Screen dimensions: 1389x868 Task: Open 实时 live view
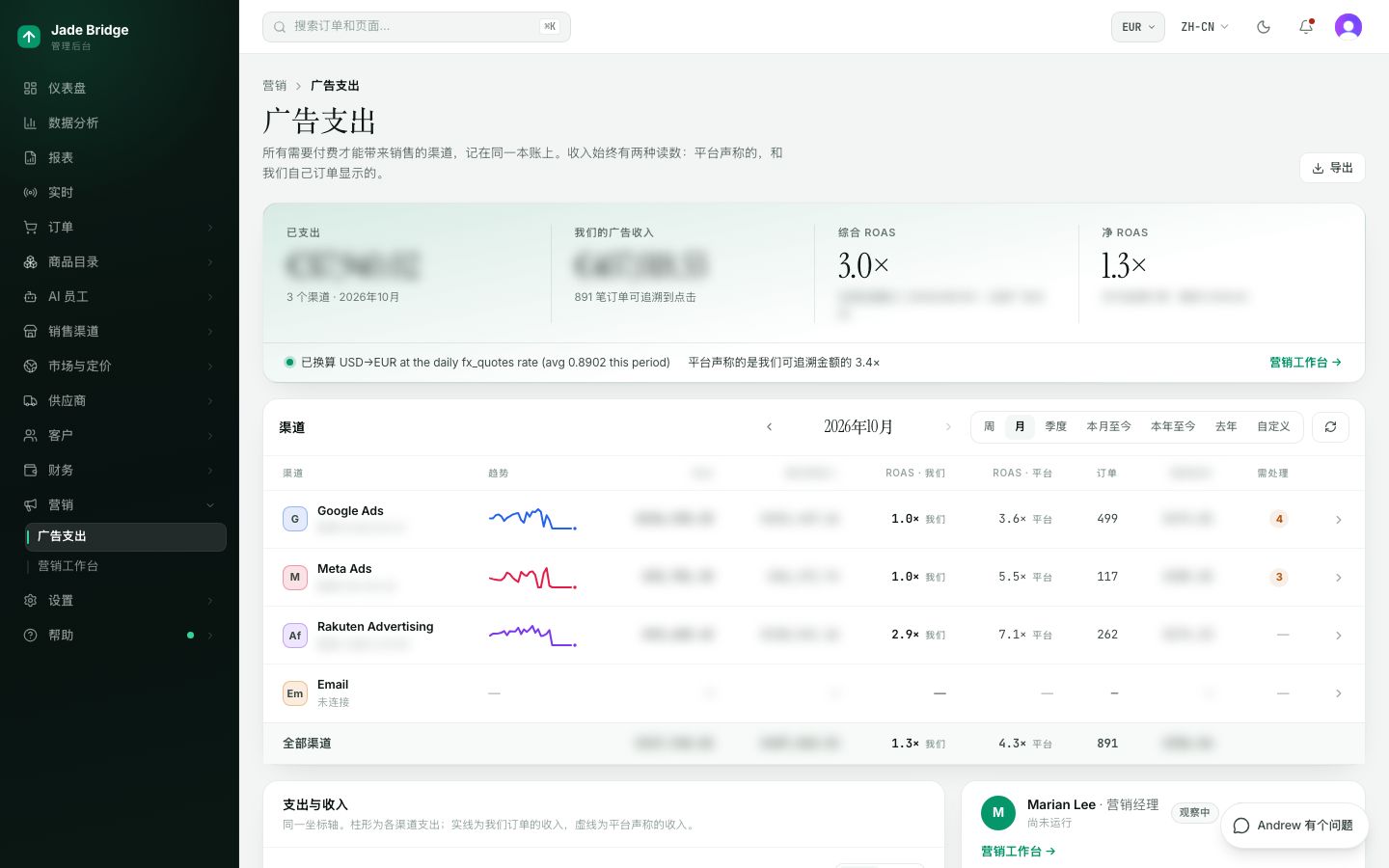click(120, 192)
